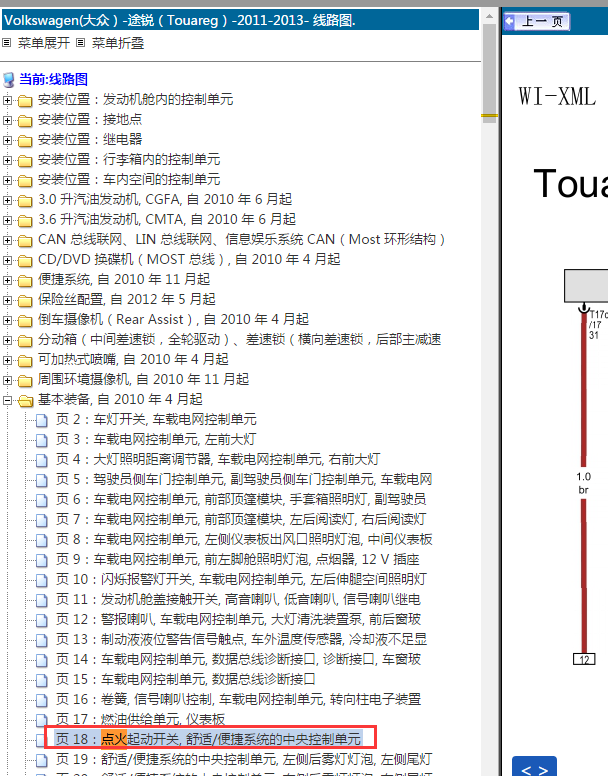Click page icon for 页 12 警报喇叭

coord(42,620)
